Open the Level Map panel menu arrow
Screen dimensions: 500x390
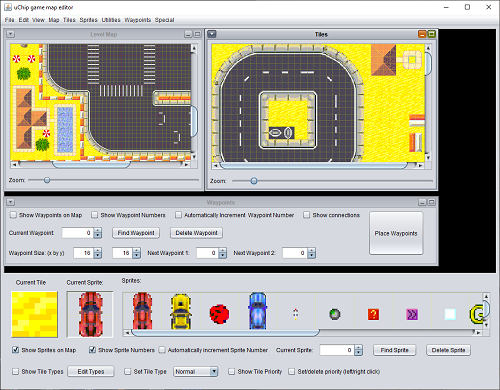pyautogui.click(x=10, y=34)
